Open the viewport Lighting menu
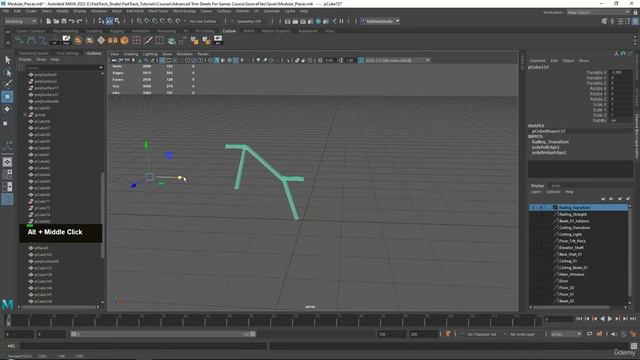640x360 pixels. (x=150, y=54)
